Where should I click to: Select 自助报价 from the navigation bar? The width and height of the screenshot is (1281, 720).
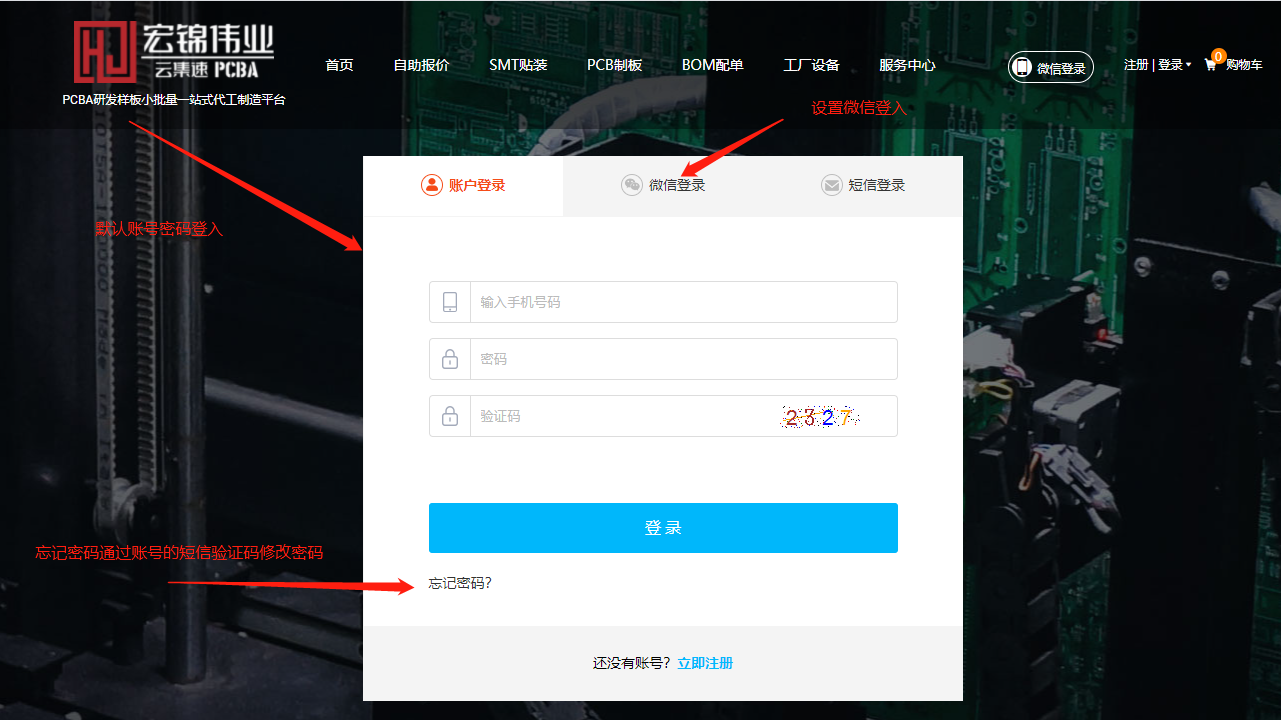click(x=420, y=64)
